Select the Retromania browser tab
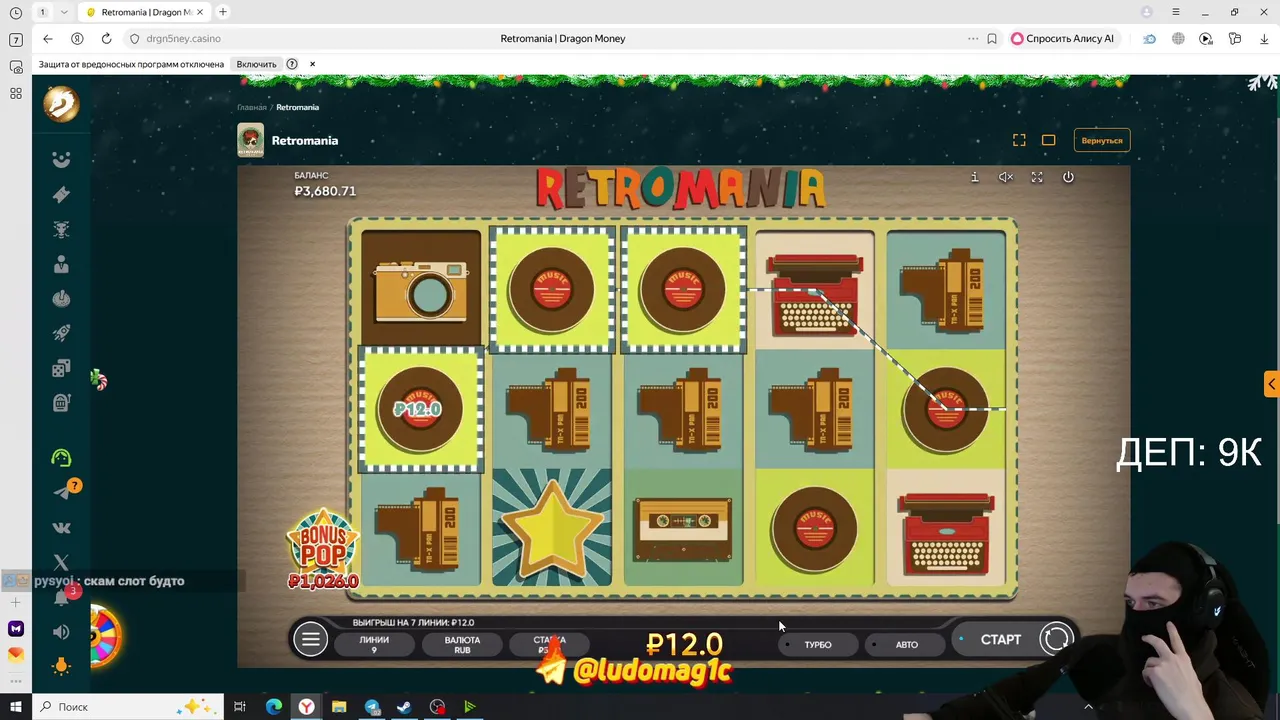Image resolution: width=1280 pixels, height=720 pixels. (x=144, y=12)
